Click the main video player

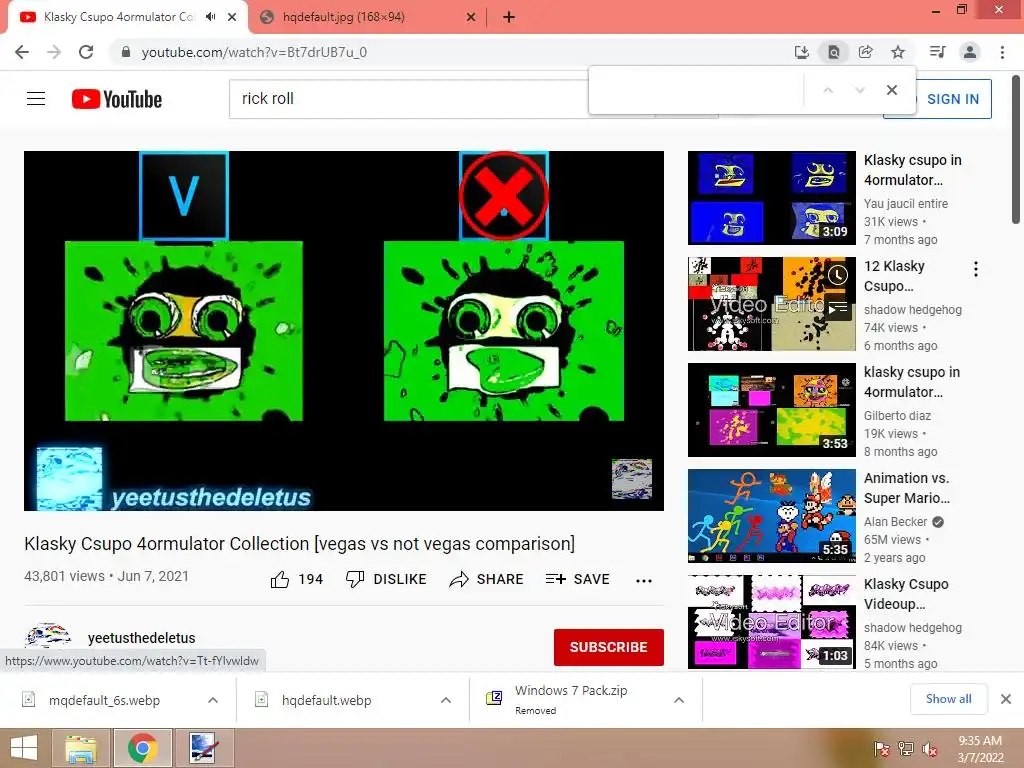tap(344, 330)
